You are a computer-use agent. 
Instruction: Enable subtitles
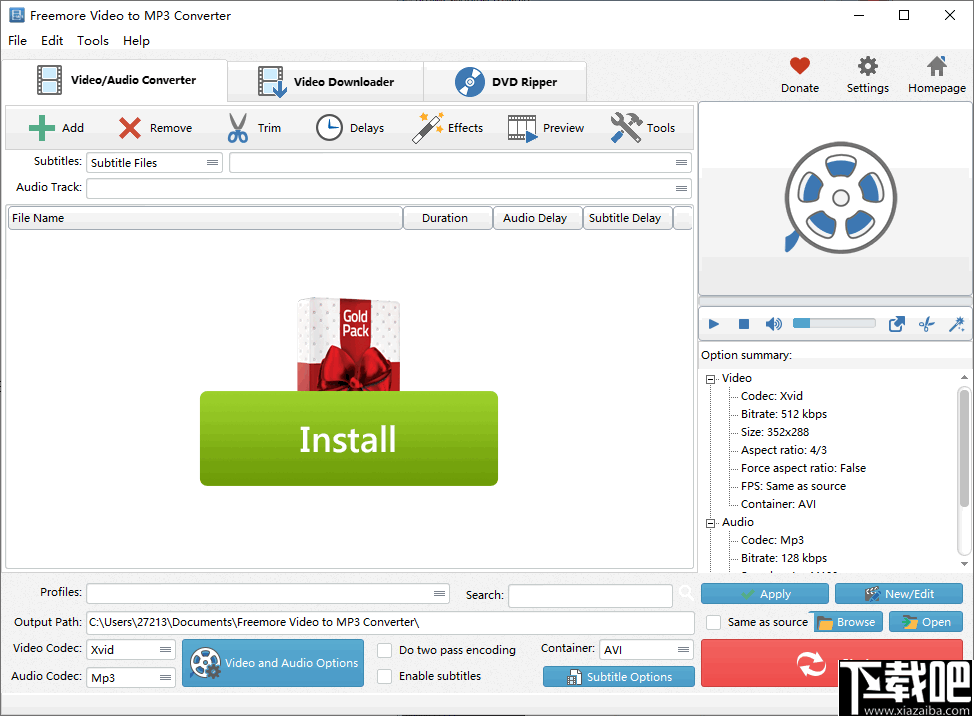(384, 676)
